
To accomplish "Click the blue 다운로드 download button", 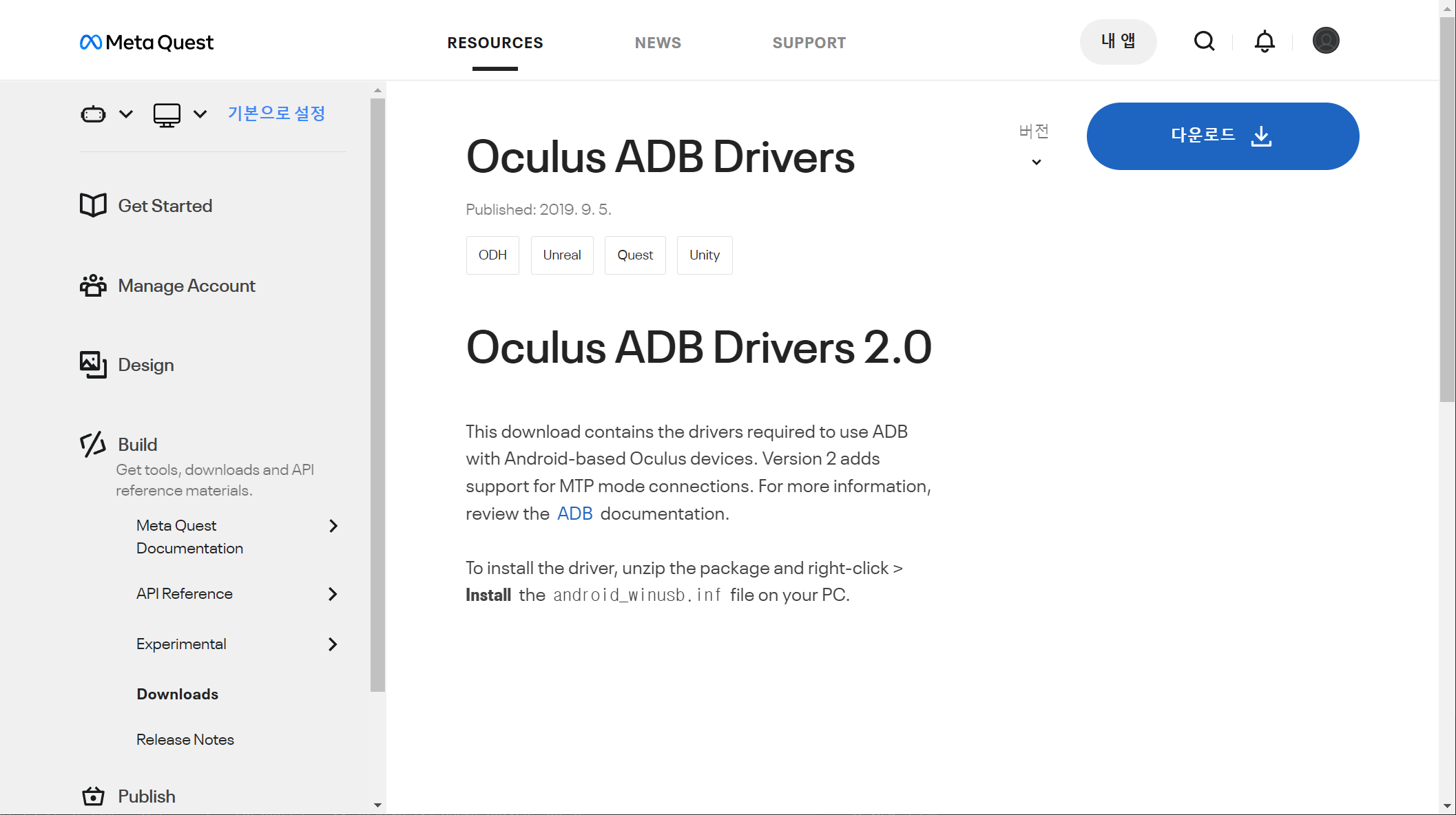I will coord(1223,136).
